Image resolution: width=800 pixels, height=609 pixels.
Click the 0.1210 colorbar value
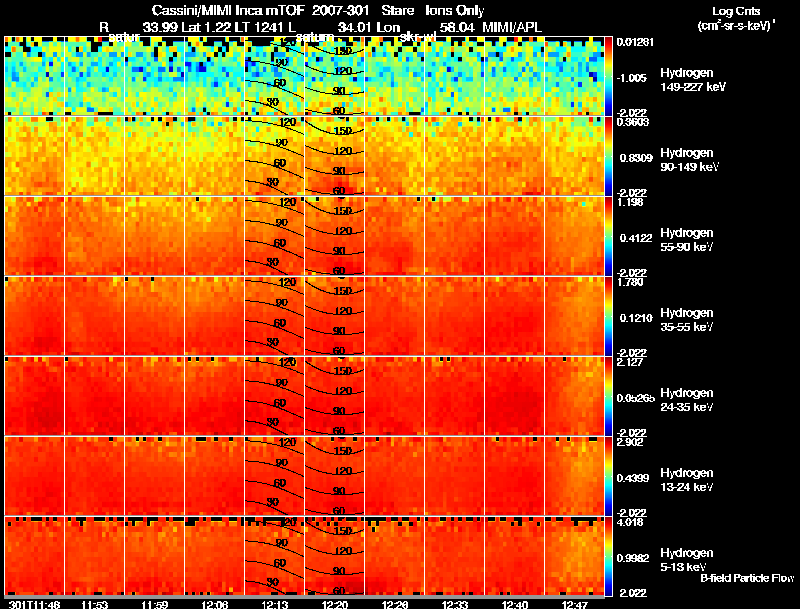pos(636,318)
